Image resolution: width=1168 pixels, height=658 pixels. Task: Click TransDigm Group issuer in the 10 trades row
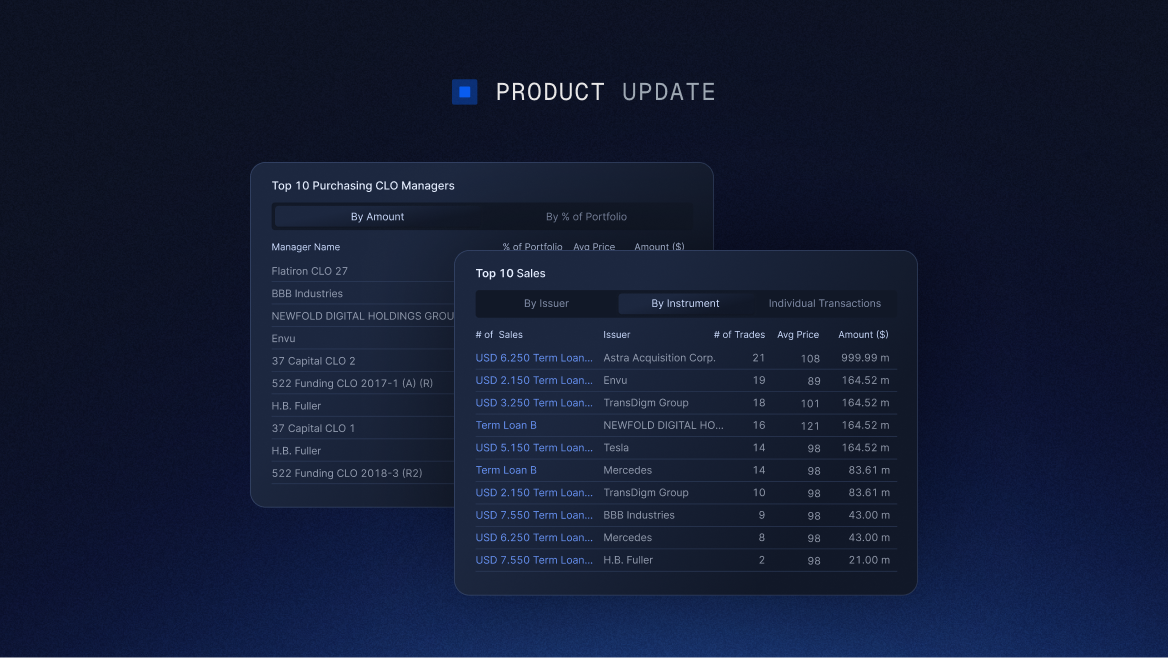[x=646, y=493]
